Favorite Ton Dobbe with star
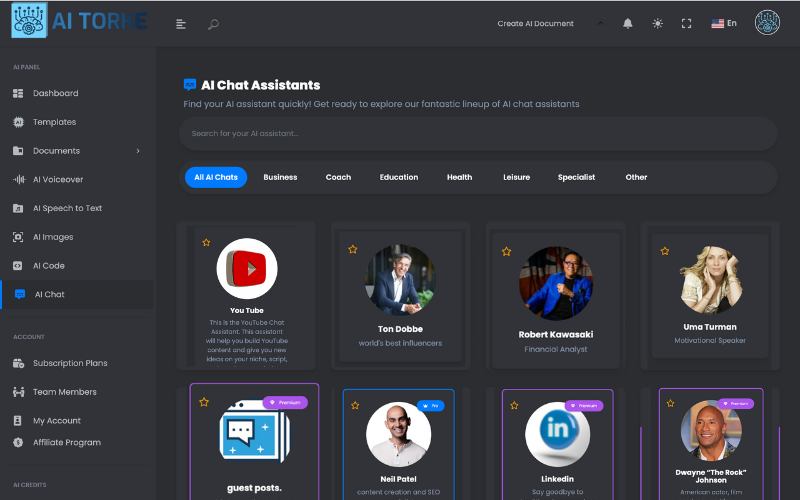800x500 pixels. [x=353, y=249]
